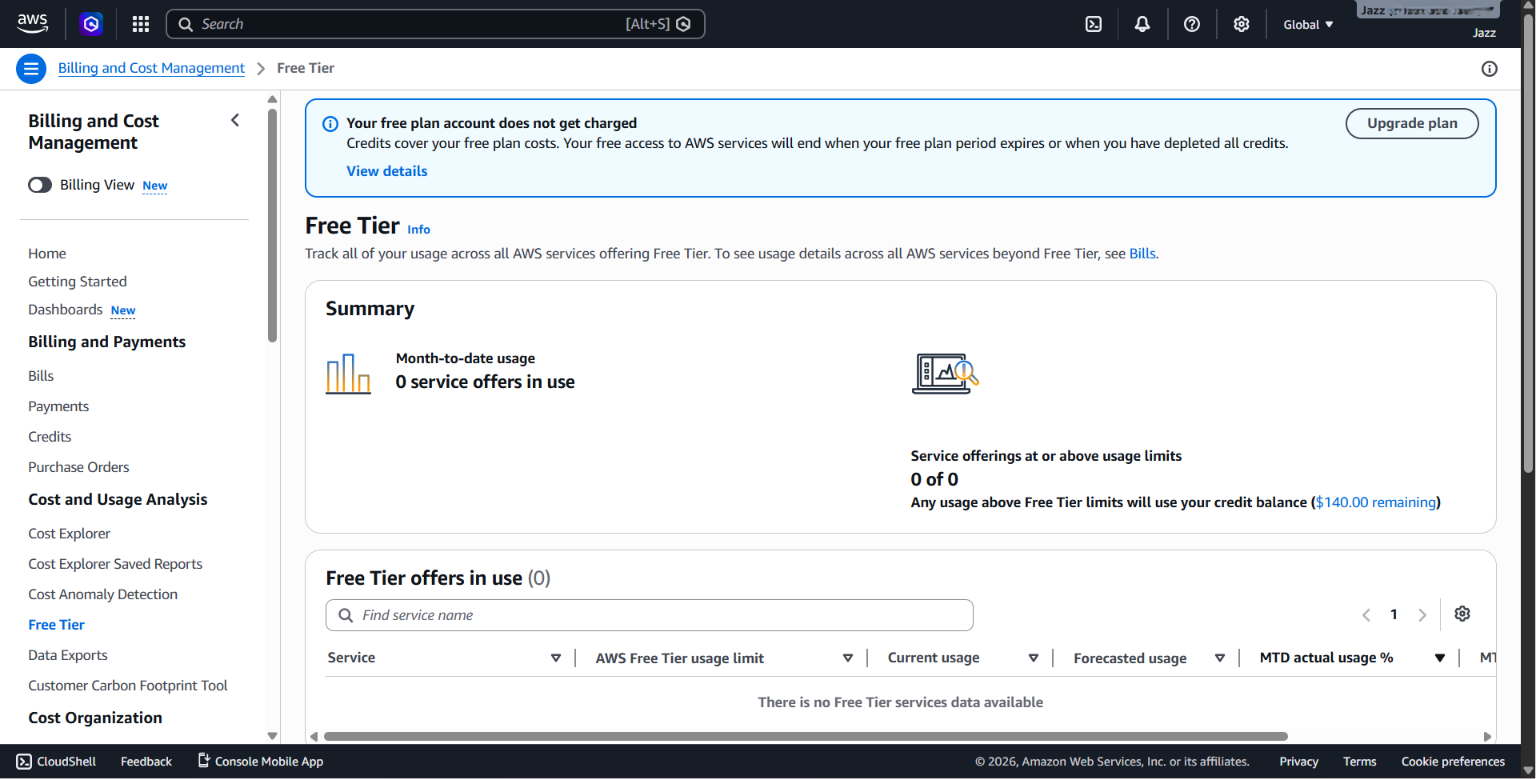The width and height of the screenshot is (1536, 779).
Task: Open Cost Anomaly Detection in sidebar
Action: pos(102,594)
